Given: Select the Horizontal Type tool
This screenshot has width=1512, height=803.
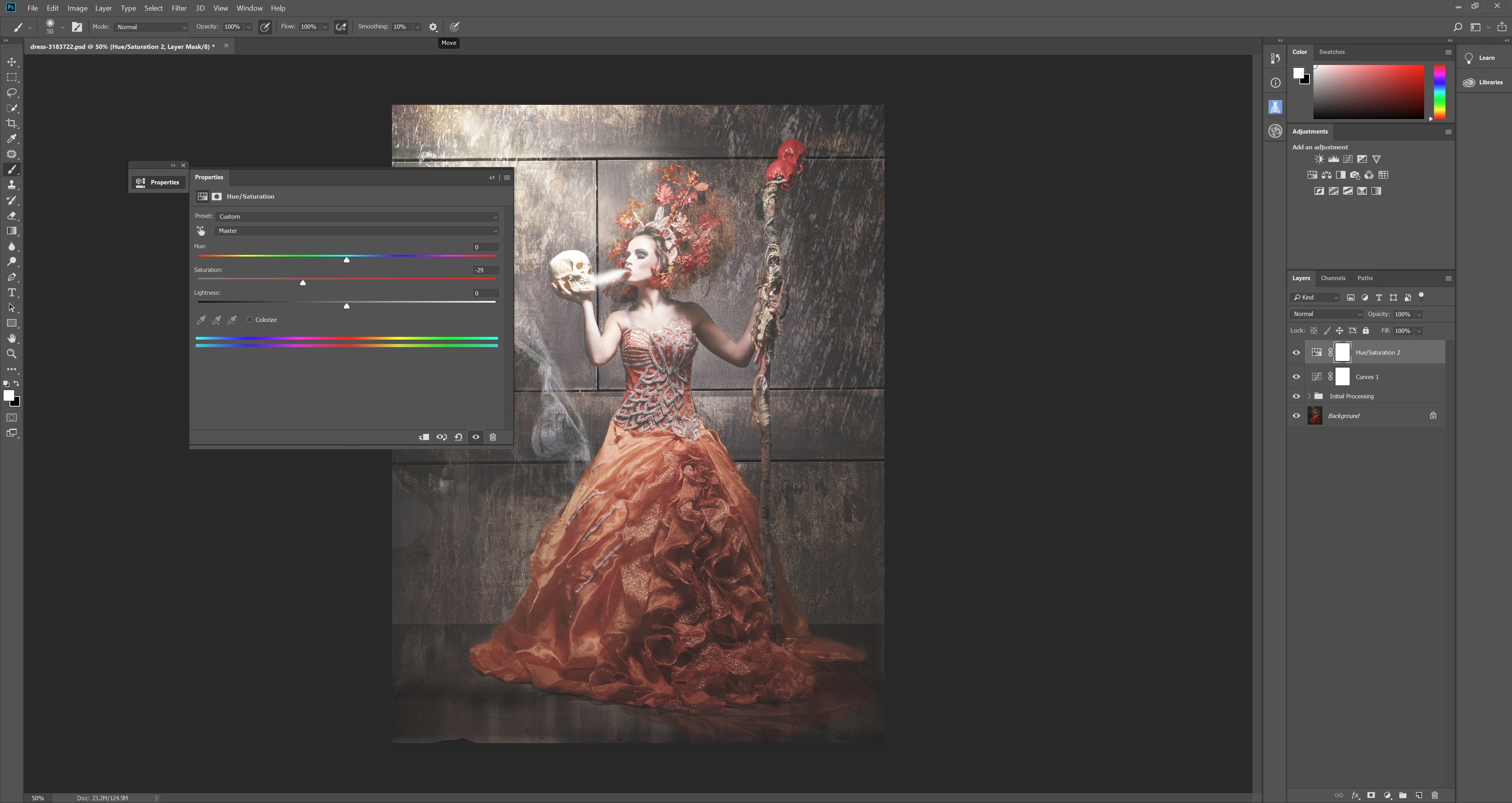Looking at the screenshot, I should coord(12,292).
